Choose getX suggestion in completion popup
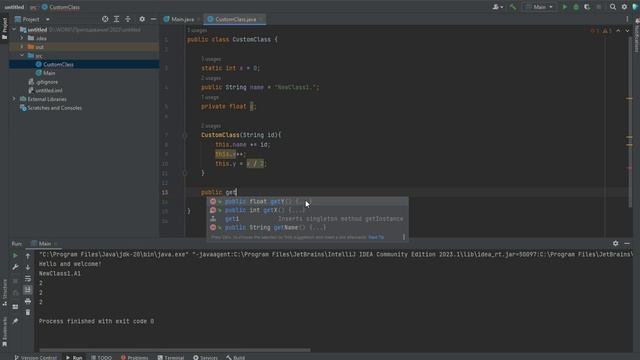The width and height of the screenshot is (640, 360). pyautogui.click(x=307, y=210)
